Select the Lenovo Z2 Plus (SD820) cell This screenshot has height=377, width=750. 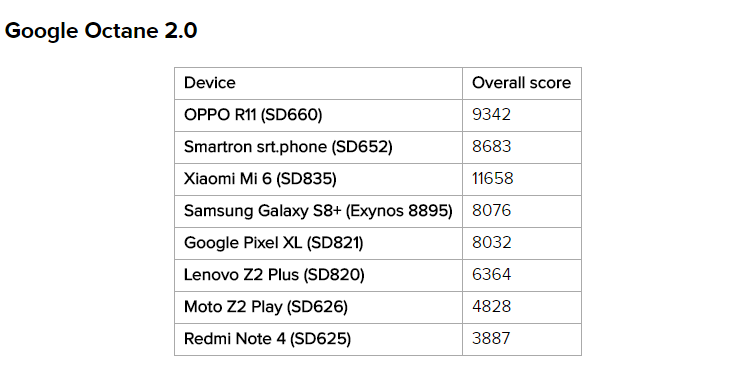pyautogui.click(x=319, y=276)
